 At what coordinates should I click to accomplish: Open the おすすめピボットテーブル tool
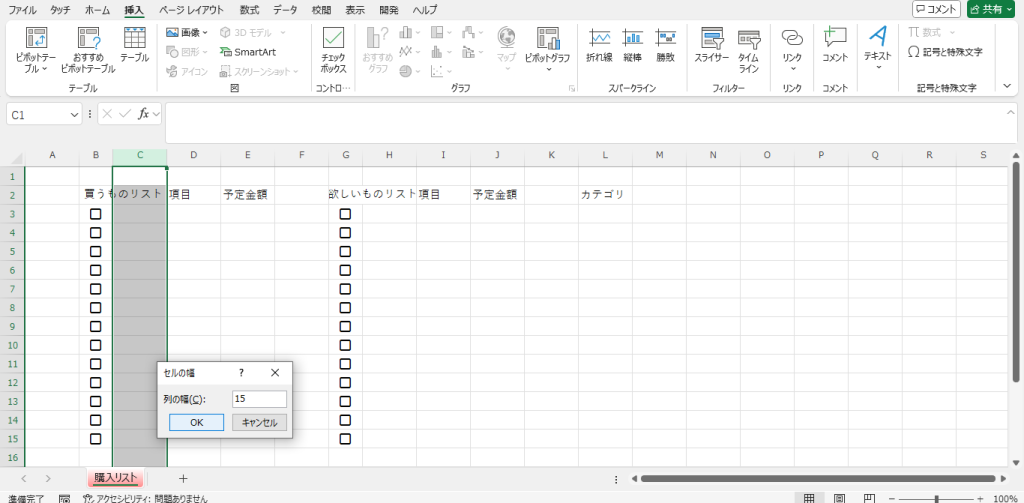pos(86,40)
